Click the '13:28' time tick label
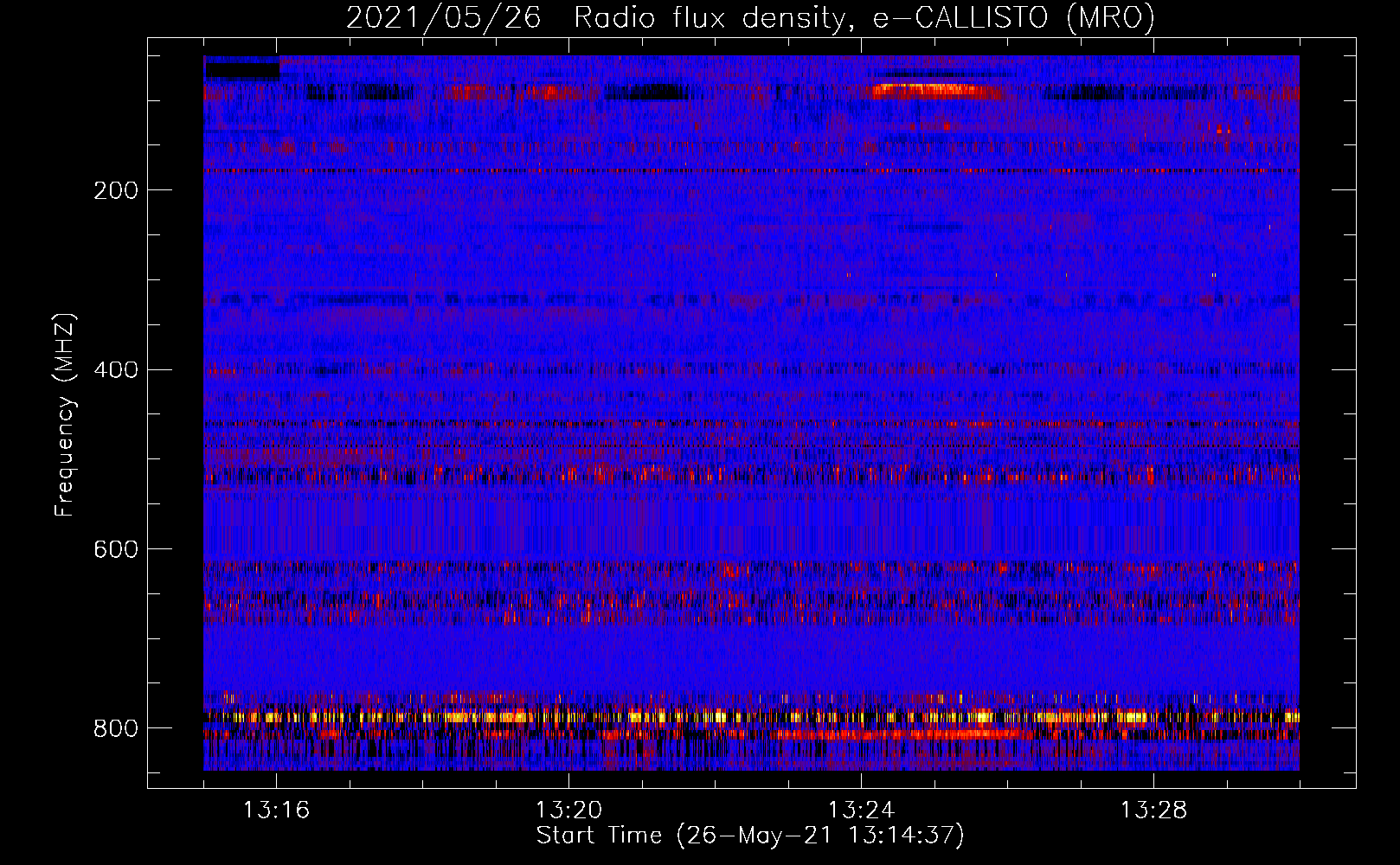1400x865 pixels. coord(1153,811)
